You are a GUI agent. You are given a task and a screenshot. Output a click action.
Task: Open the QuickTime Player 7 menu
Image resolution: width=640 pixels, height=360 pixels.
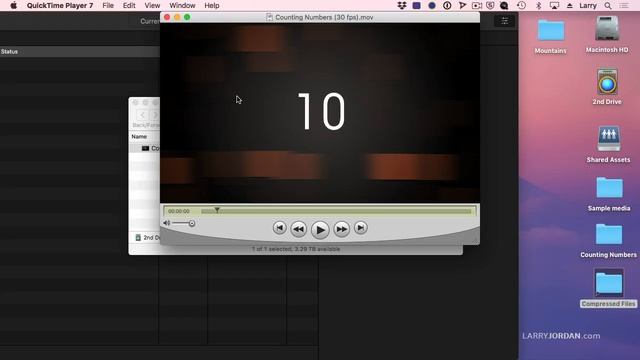click(x=60, y=6)
